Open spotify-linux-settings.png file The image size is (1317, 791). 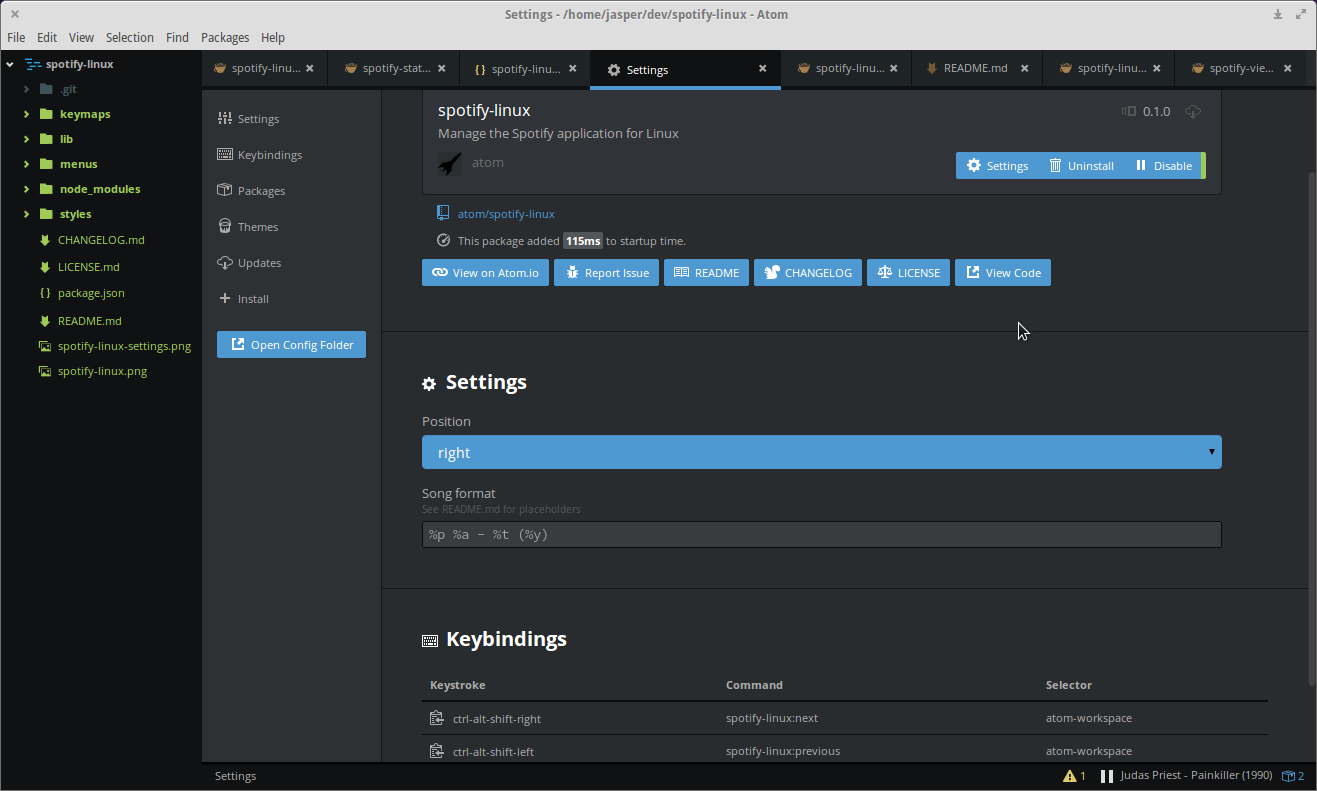click(124, 346)
